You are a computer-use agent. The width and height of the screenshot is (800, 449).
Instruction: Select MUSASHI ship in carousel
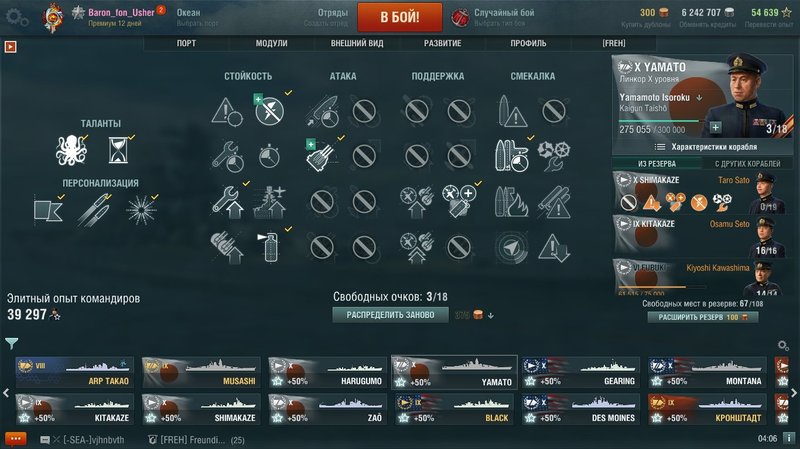[201, 372]
